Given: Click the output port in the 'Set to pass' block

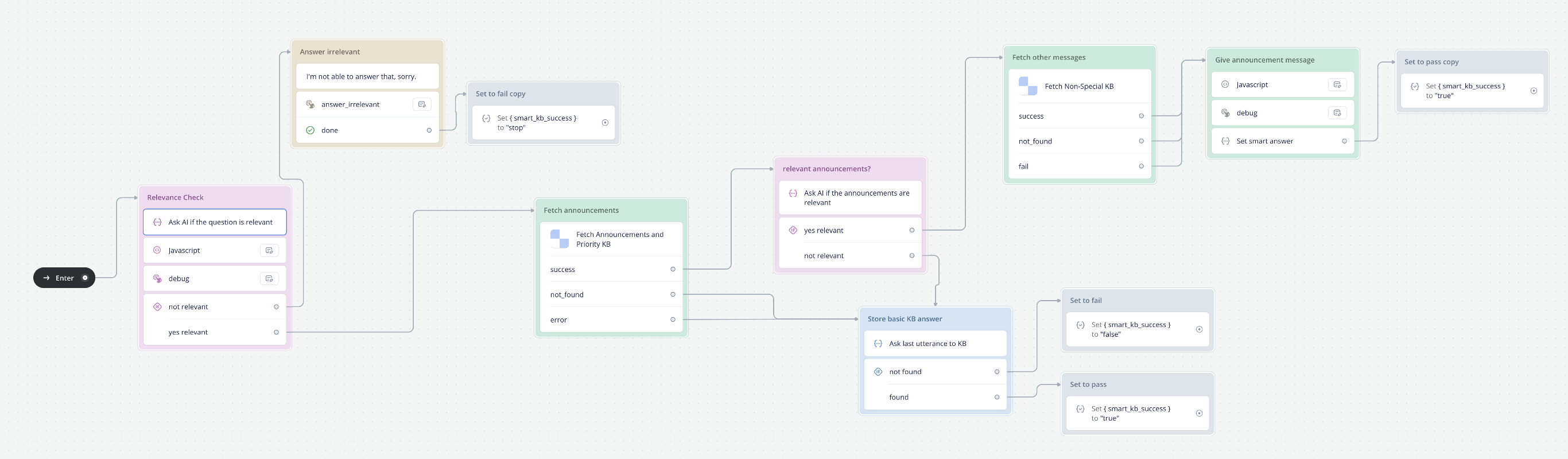Looking at the screenshot, I should click(x=1199, y=413).
